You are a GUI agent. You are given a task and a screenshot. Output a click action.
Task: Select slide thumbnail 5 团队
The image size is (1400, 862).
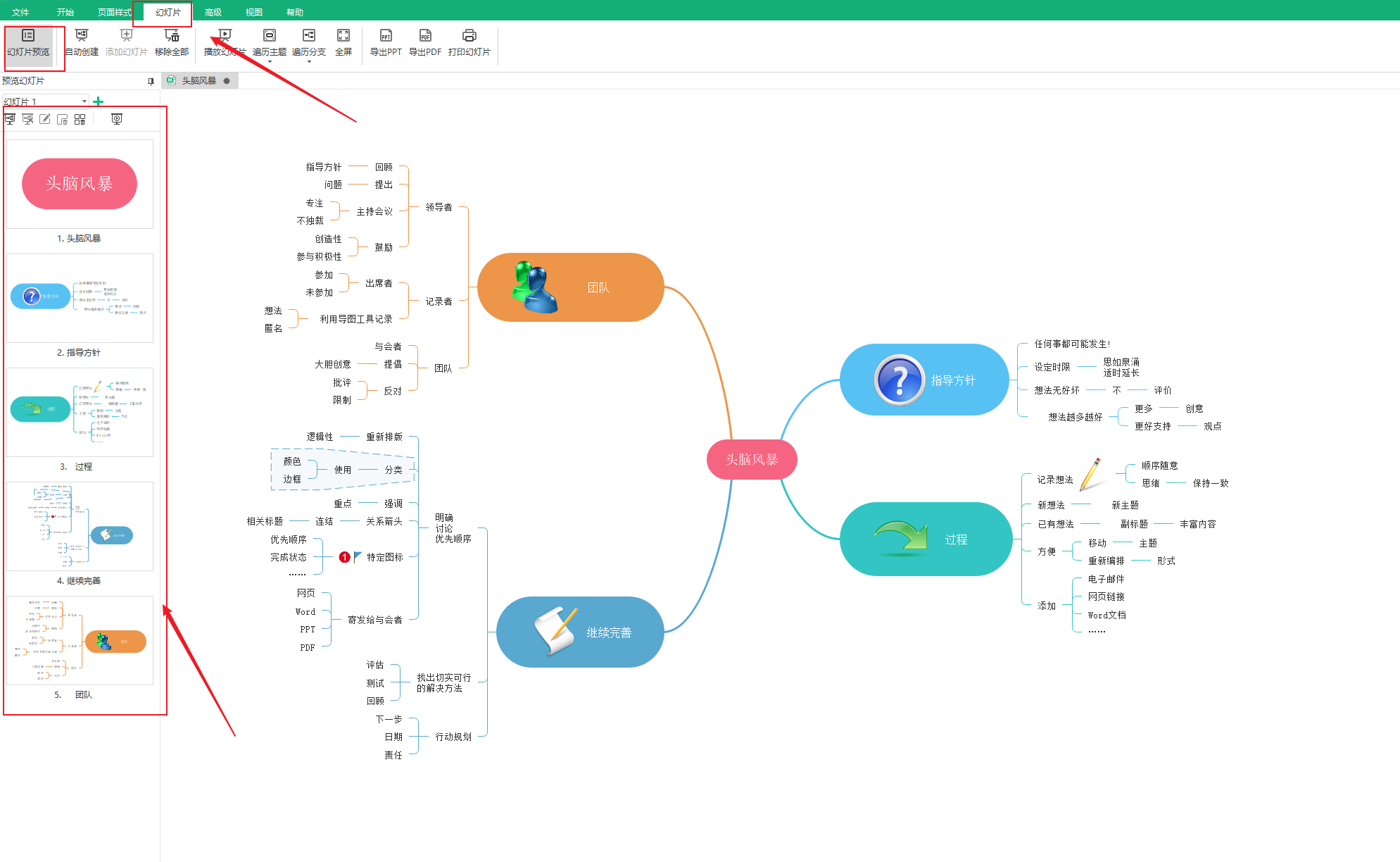point(80,640)
